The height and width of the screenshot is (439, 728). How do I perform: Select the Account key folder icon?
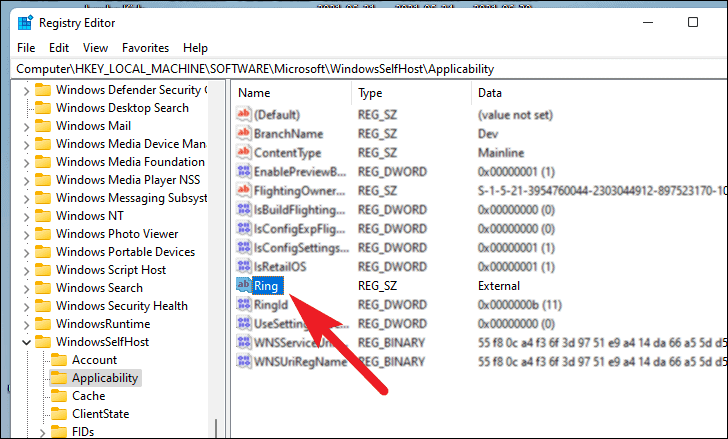(x=58, y=360)
